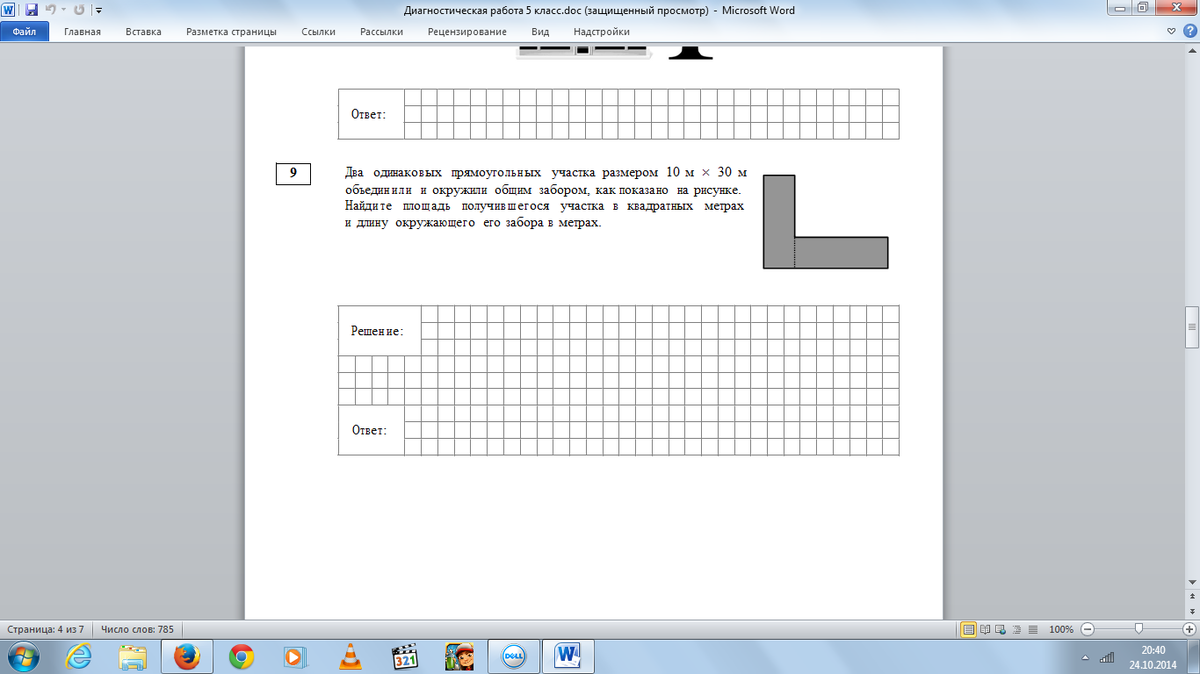Switch to Web Layout view icon

1001,630
